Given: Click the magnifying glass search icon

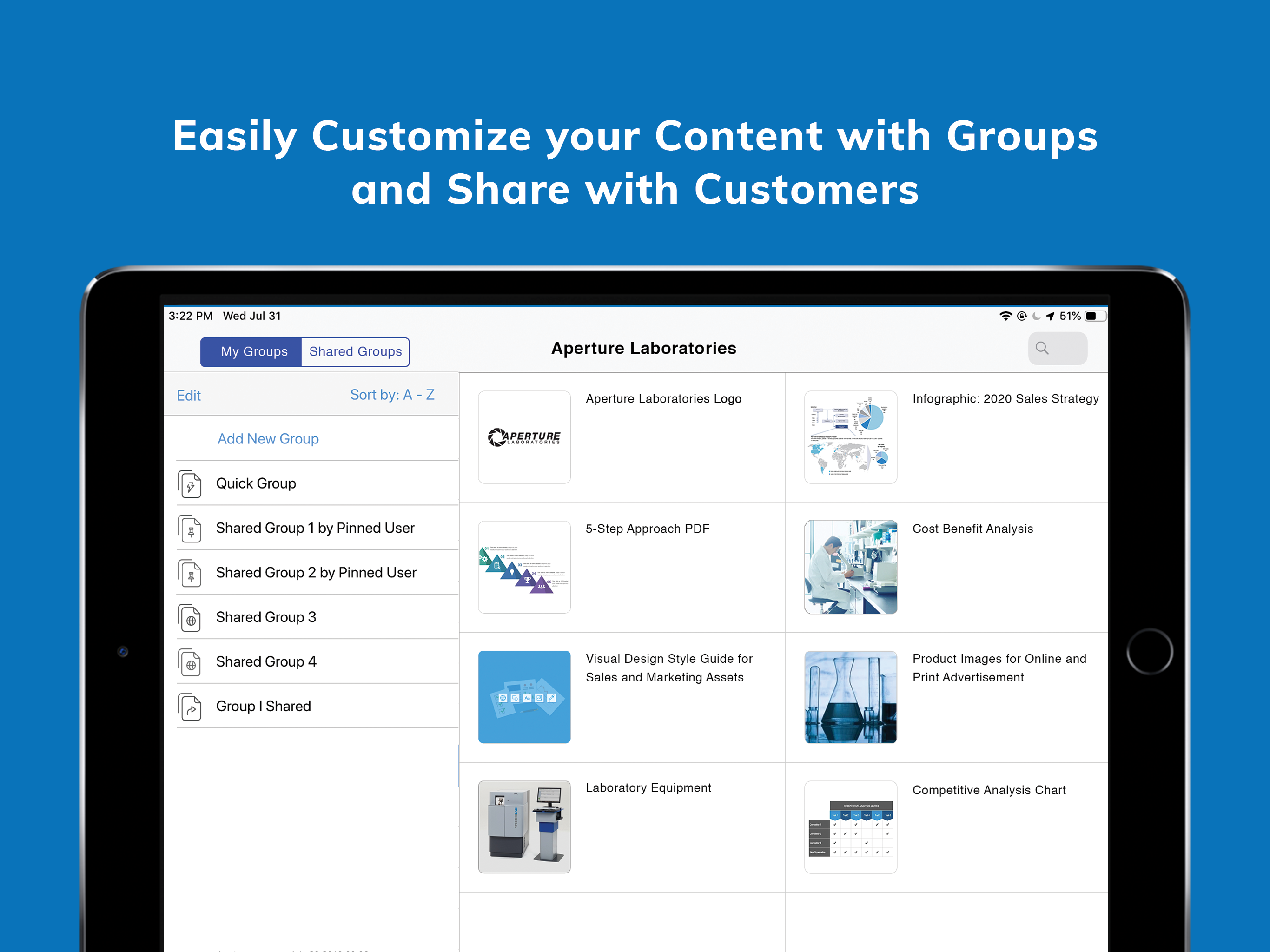Looking at the screenshot, I should (x=1041, y=348).
